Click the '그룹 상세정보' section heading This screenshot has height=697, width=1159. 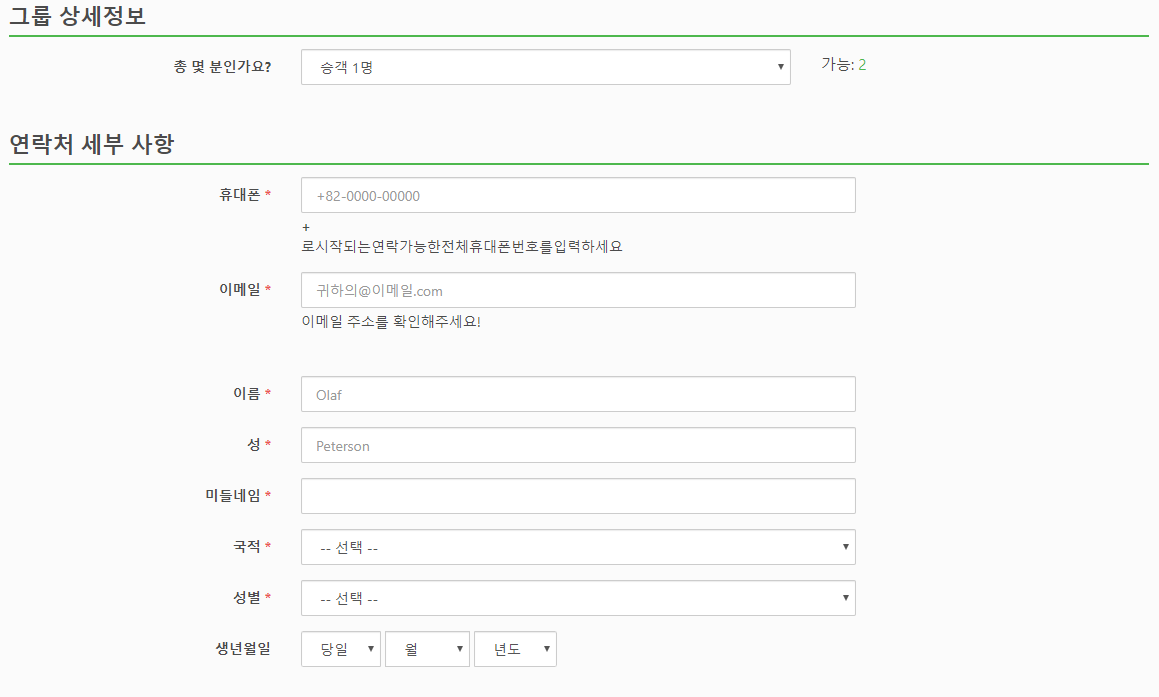click(x=78, y=16)
